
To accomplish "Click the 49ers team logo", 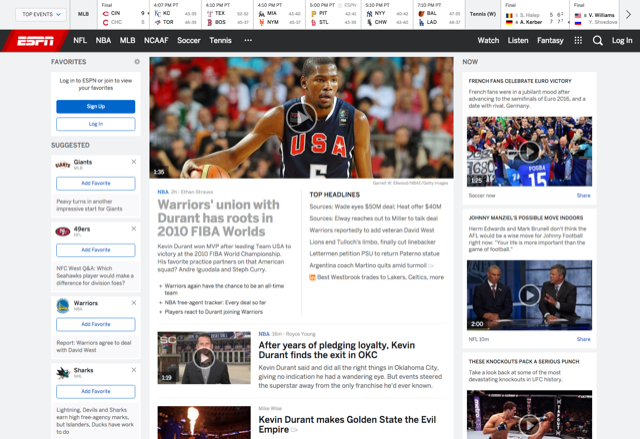I will coord(63,232).
